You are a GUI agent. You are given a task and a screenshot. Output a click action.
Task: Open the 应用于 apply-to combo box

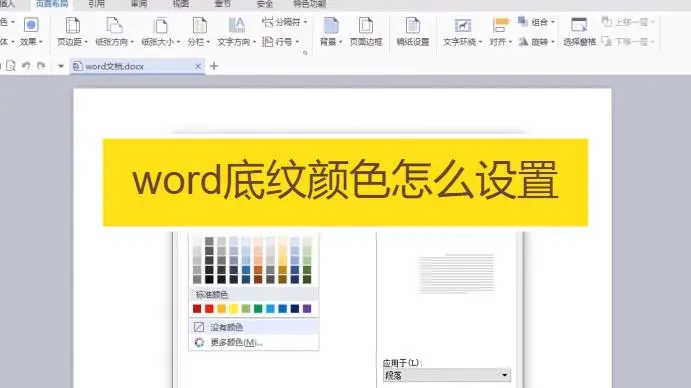click(x=447, y=375)
